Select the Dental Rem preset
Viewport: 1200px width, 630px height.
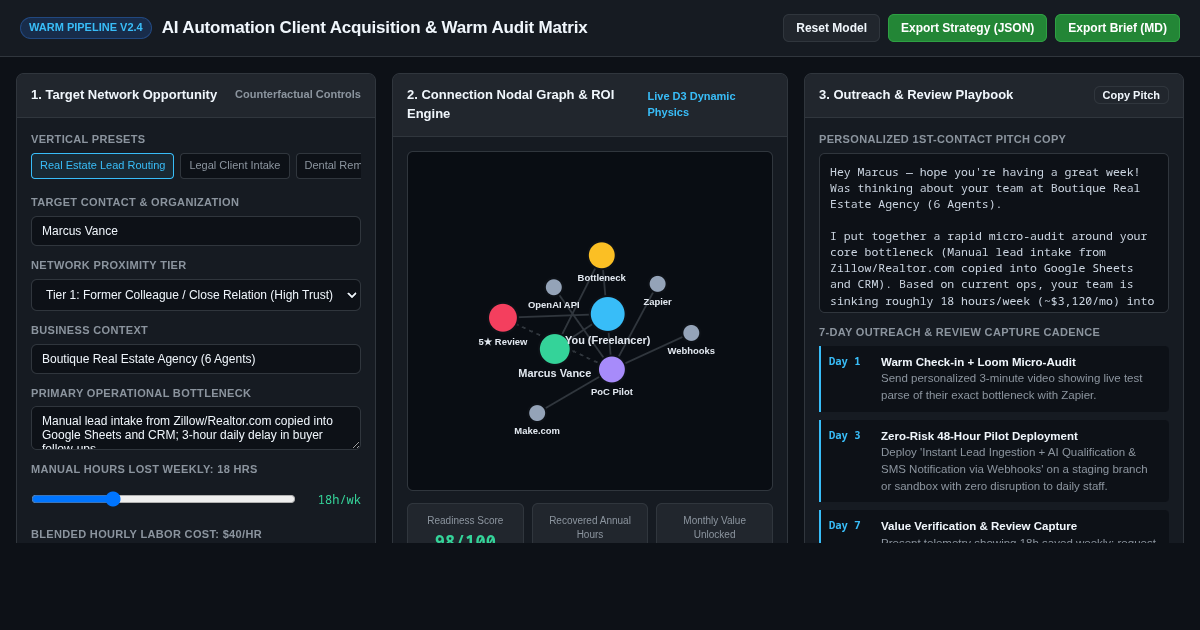click(x=329, y=166)
